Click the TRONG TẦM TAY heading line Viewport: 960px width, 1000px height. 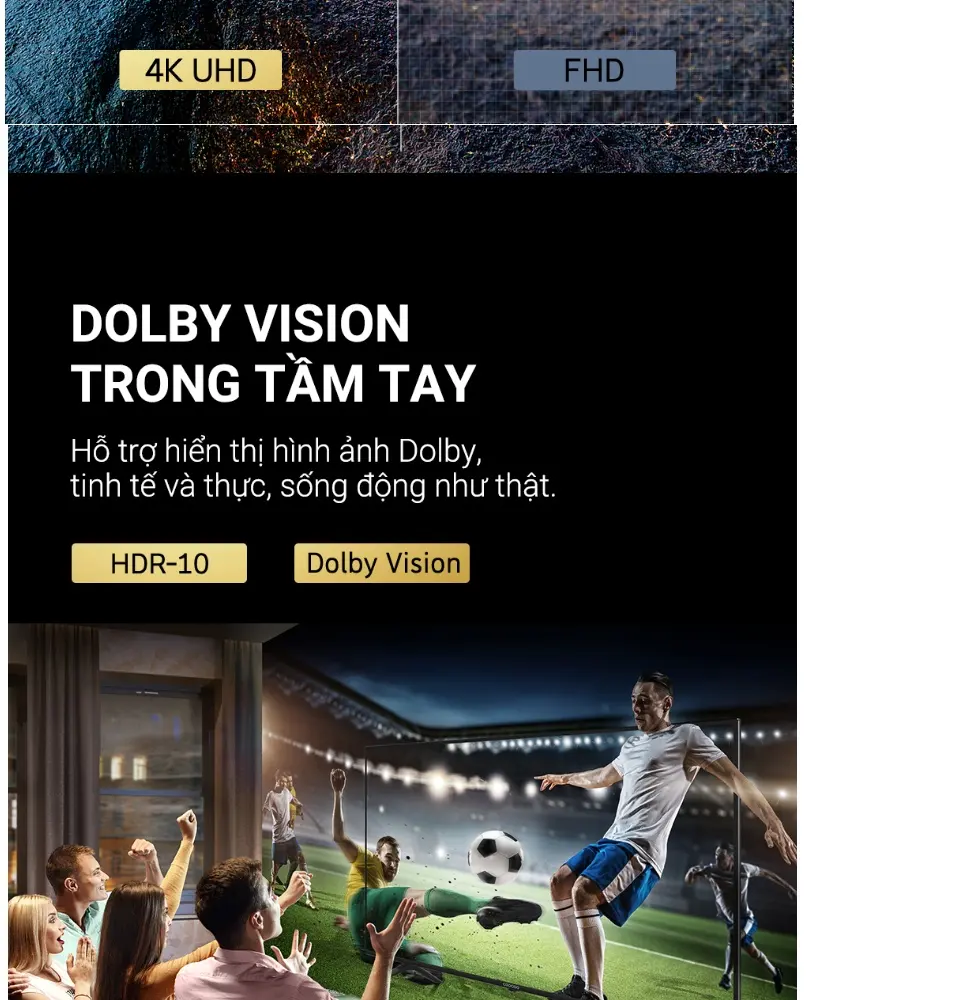tap(273, 381)
